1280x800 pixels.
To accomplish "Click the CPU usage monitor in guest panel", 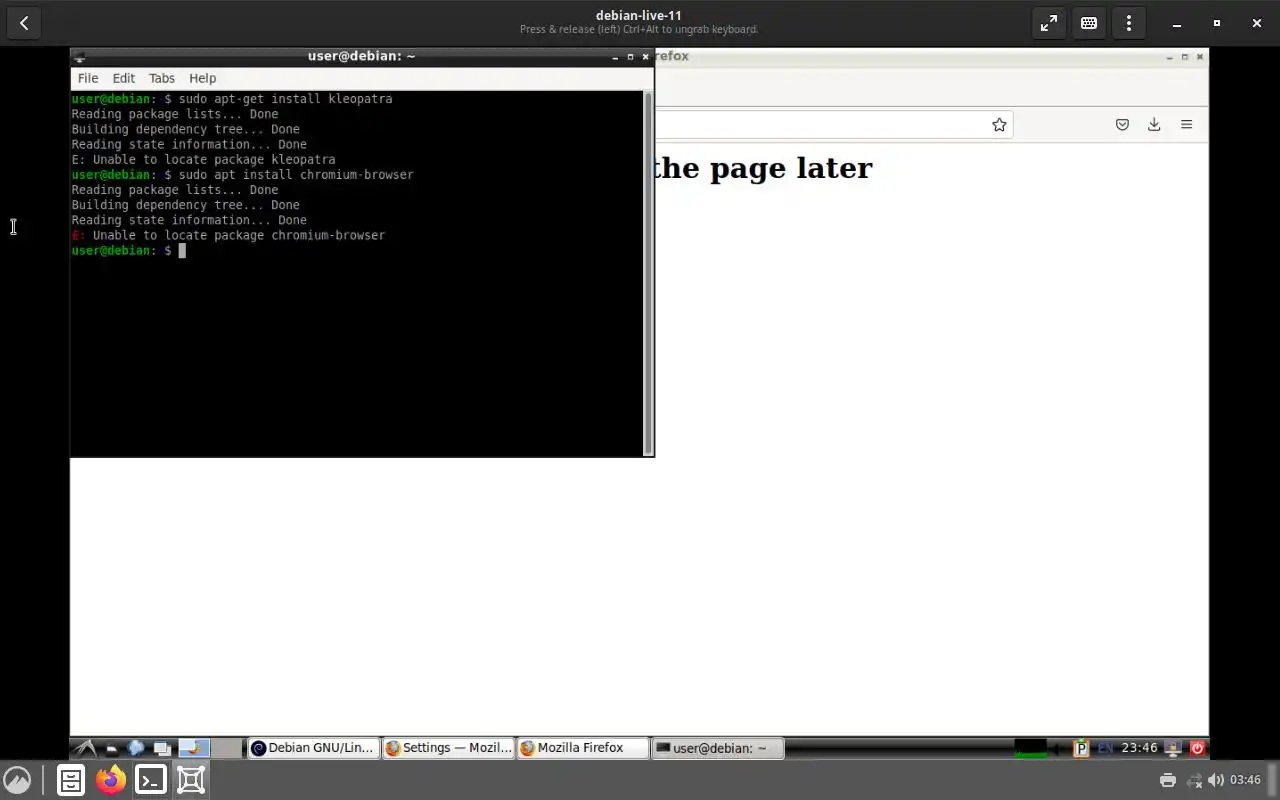I will (1030, 748).
